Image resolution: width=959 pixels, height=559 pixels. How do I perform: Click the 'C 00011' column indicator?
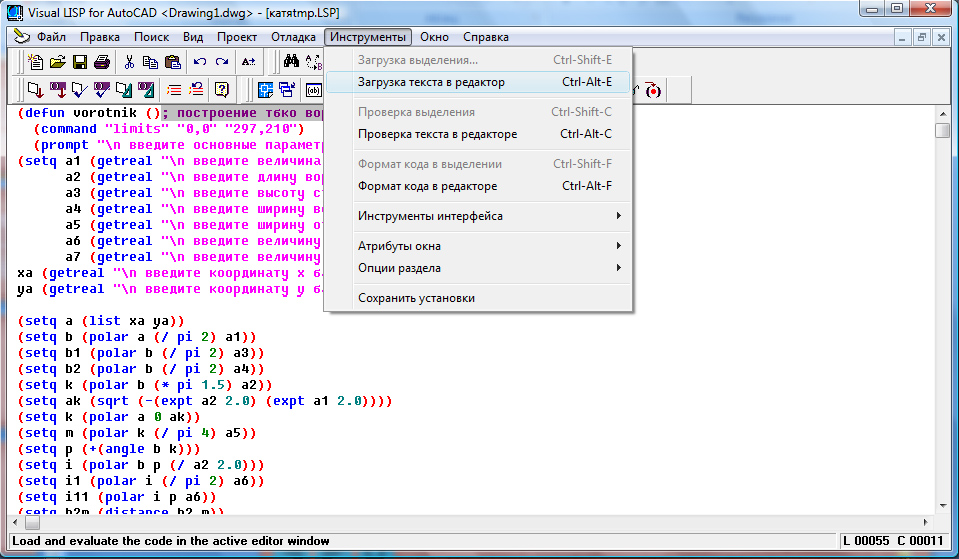click(920, 541)
